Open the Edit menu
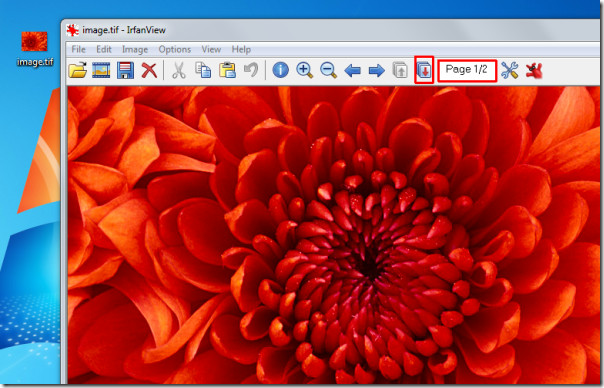The height and width of the screenshot is (388, 604). 104,49
